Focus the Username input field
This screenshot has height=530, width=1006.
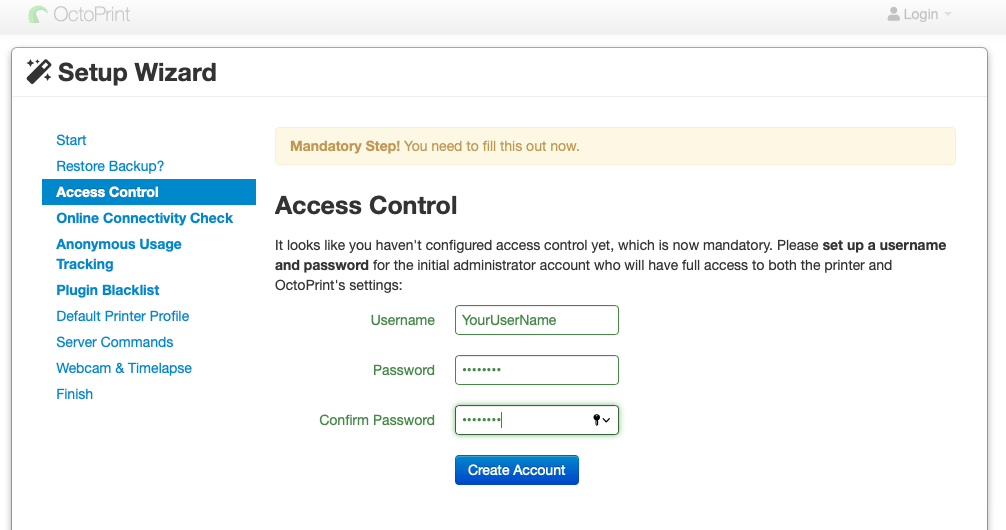click(x=536, y=320)
